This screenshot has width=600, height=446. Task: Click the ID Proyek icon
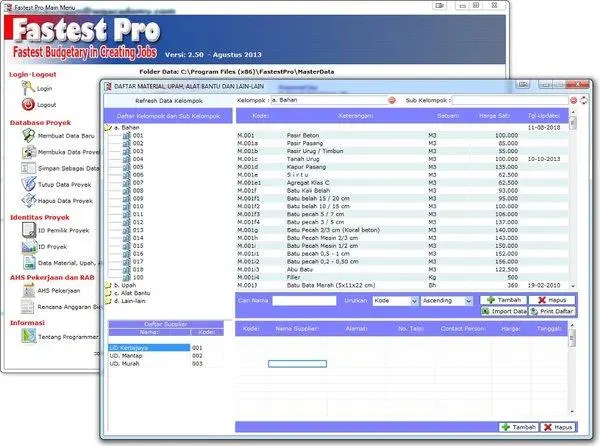[x=29, y=247]
